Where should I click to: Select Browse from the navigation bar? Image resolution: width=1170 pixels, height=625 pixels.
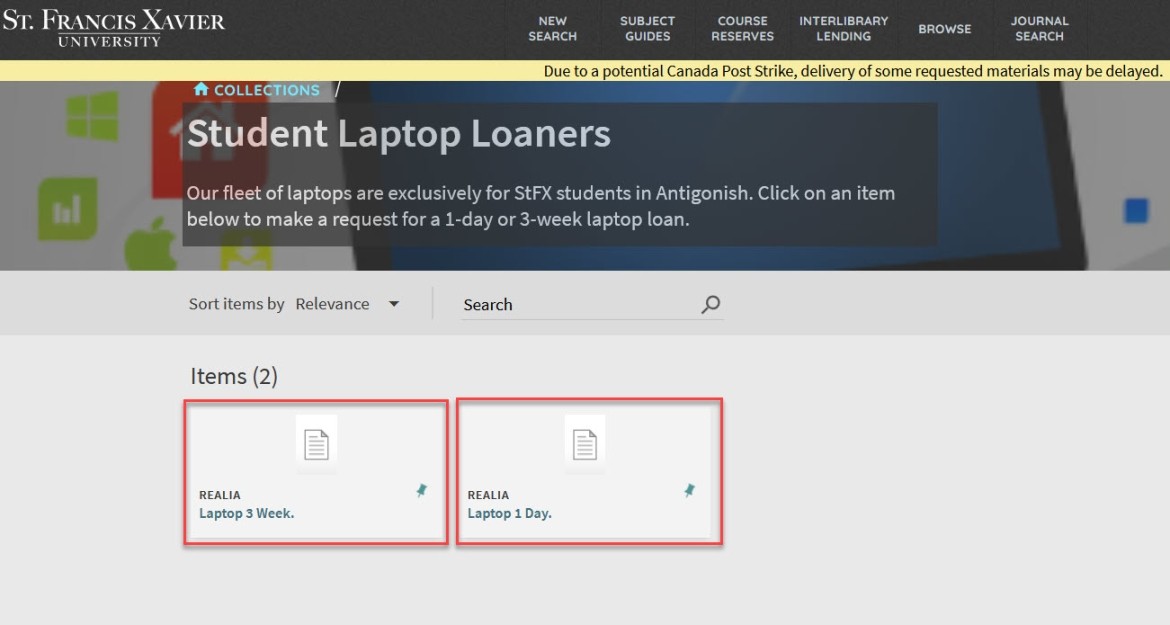tap(944, 28)
